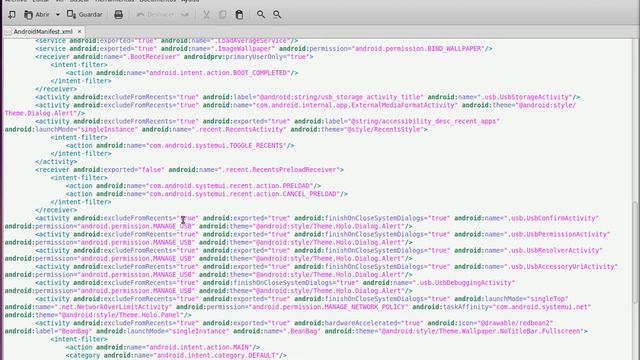Click '@string/accessibility_desc_recent_apps' label value
This screenshot has width=640, height=360.
coord(424,121)
